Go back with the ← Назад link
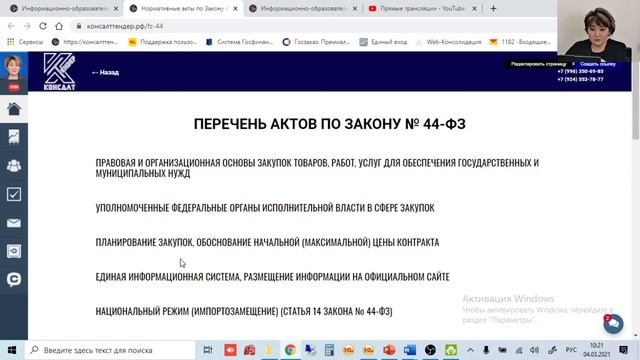Image resolution: width=640 pixels, height=360 pixels. pyautogui.click(x=105, y=72)
